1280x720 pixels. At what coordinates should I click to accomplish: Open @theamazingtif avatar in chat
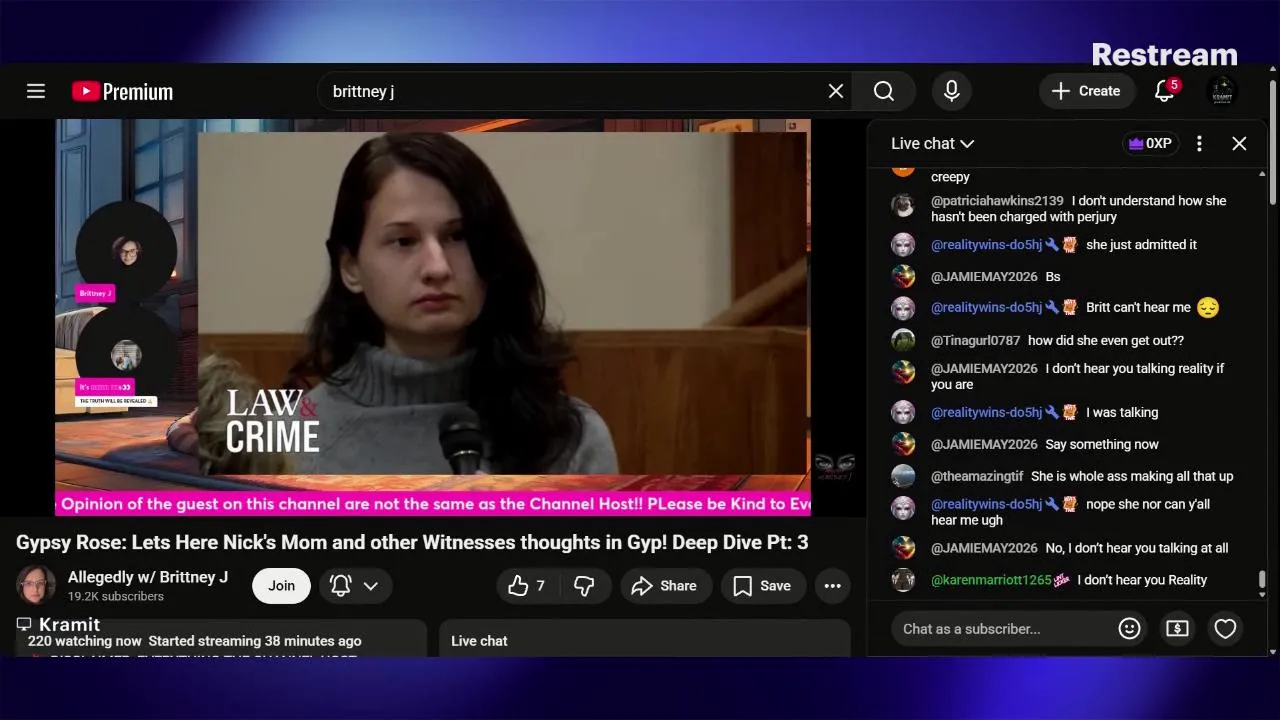pyautogui.click(x=903, y=476)
